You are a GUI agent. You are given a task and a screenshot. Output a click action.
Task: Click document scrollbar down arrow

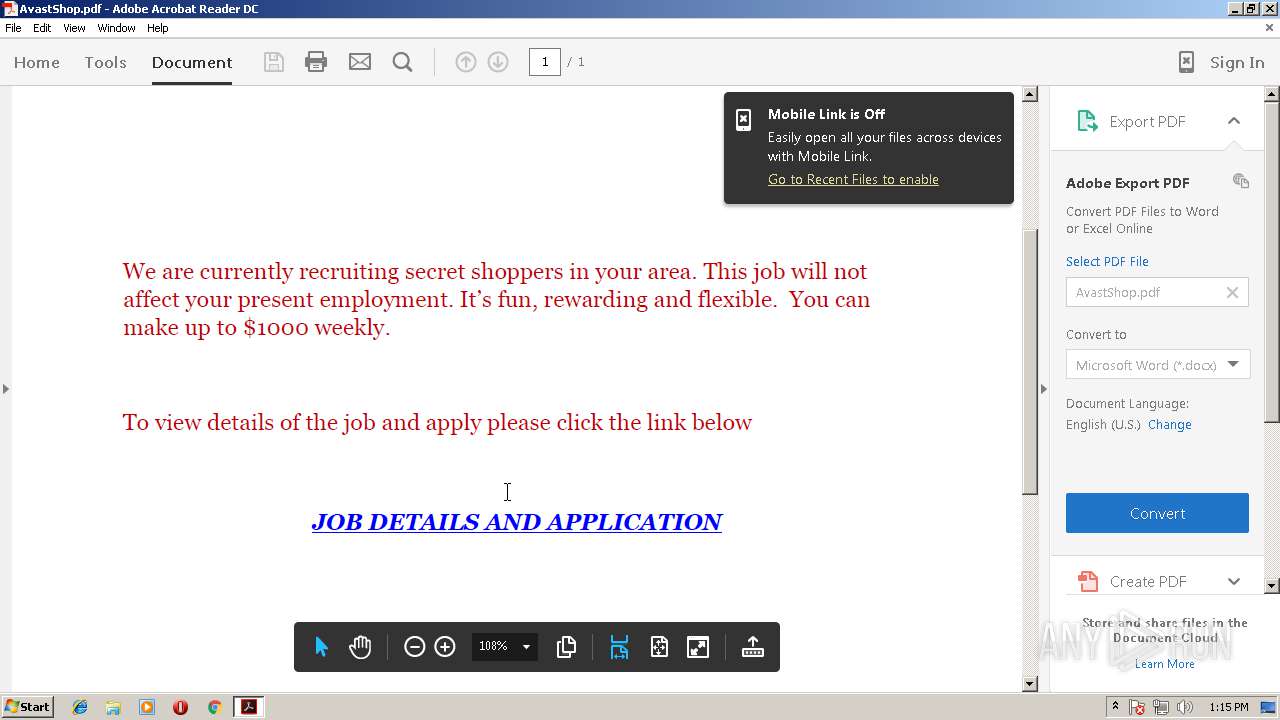pyautogui.click(x=1030, y=684)
